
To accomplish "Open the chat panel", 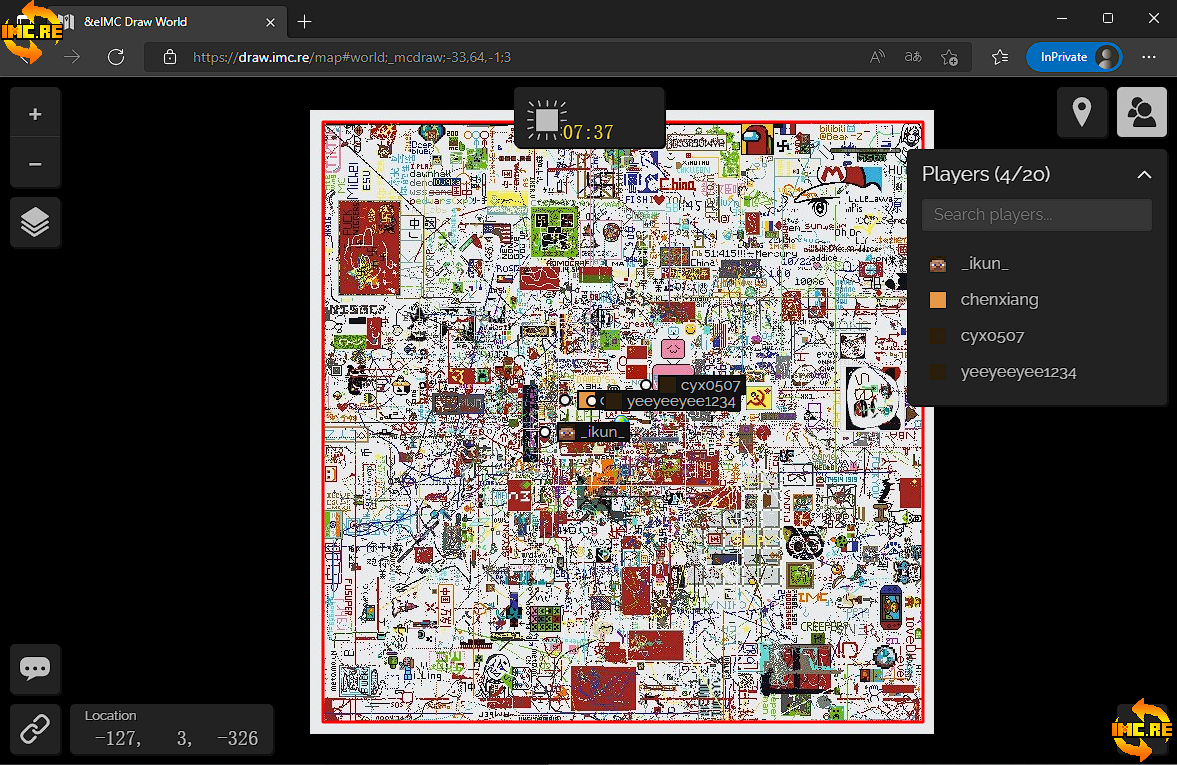I will point(35,669).
